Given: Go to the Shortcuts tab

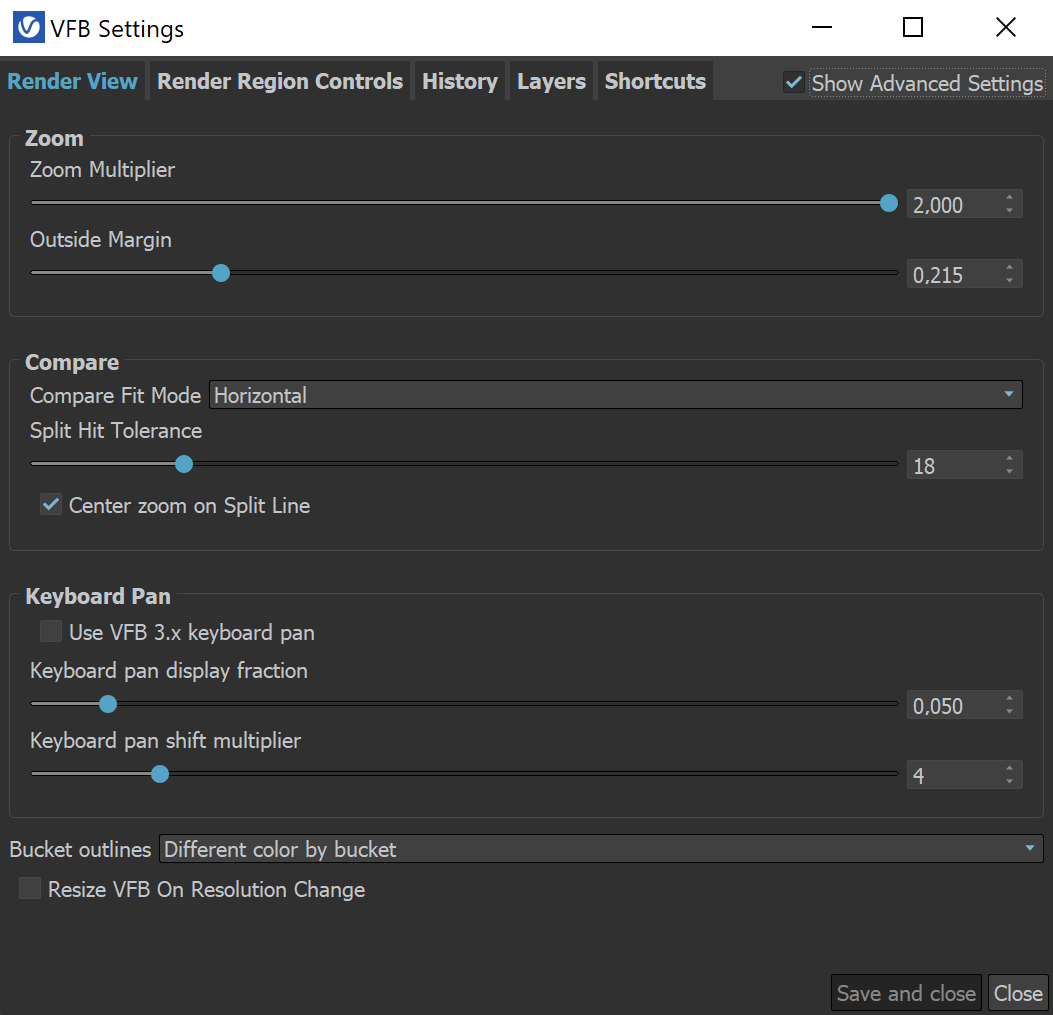Looking at the screenshot, I should click(x=655, y=81).
